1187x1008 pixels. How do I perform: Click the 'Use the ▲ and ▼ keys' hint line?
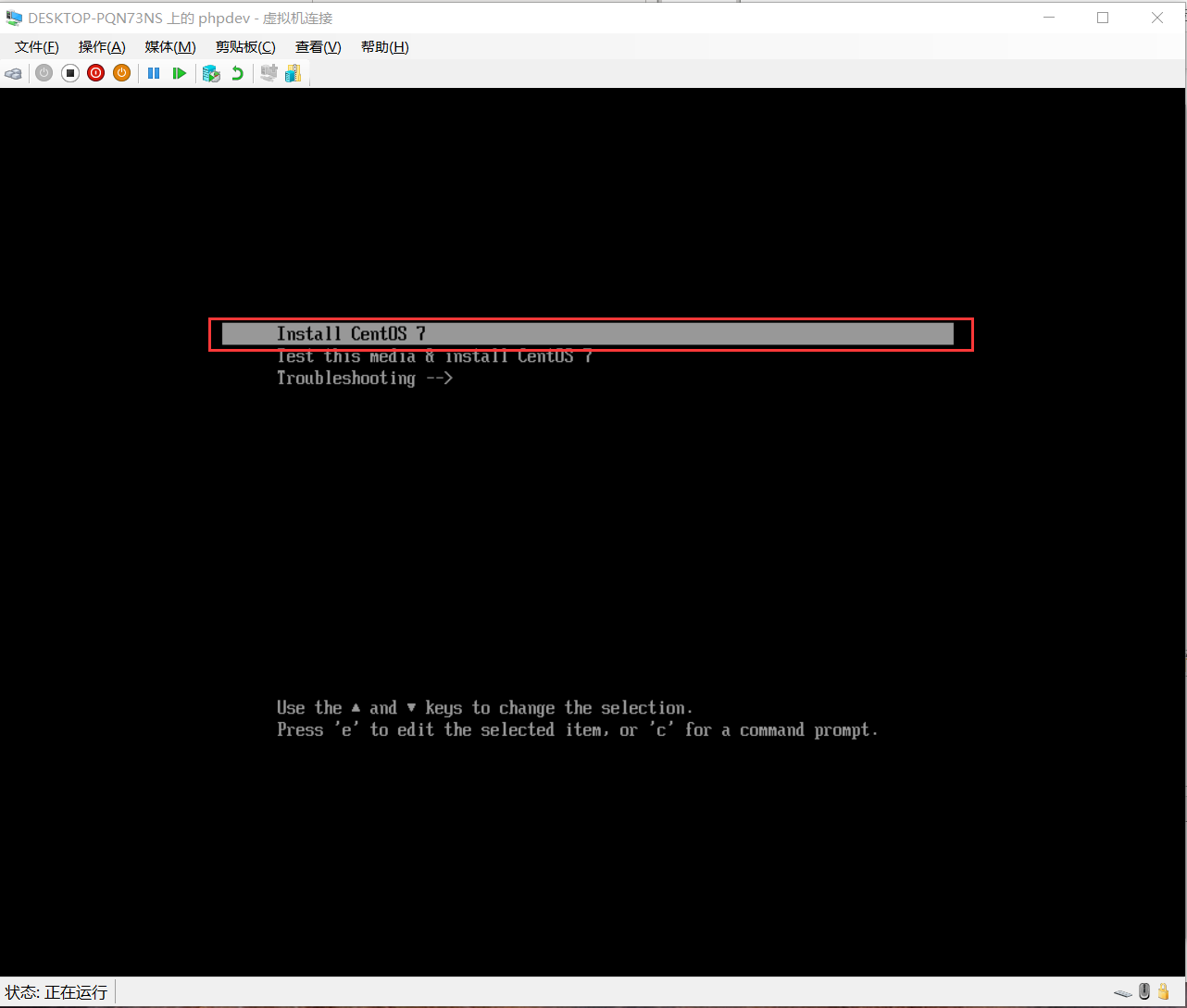[x=484, y=708]
